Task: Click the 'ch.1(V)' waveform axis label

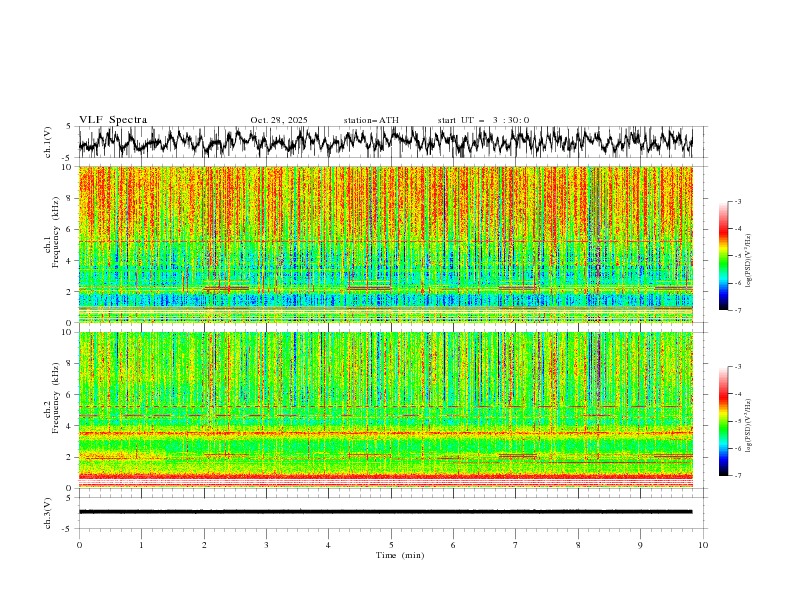Action: click(48, 142)
